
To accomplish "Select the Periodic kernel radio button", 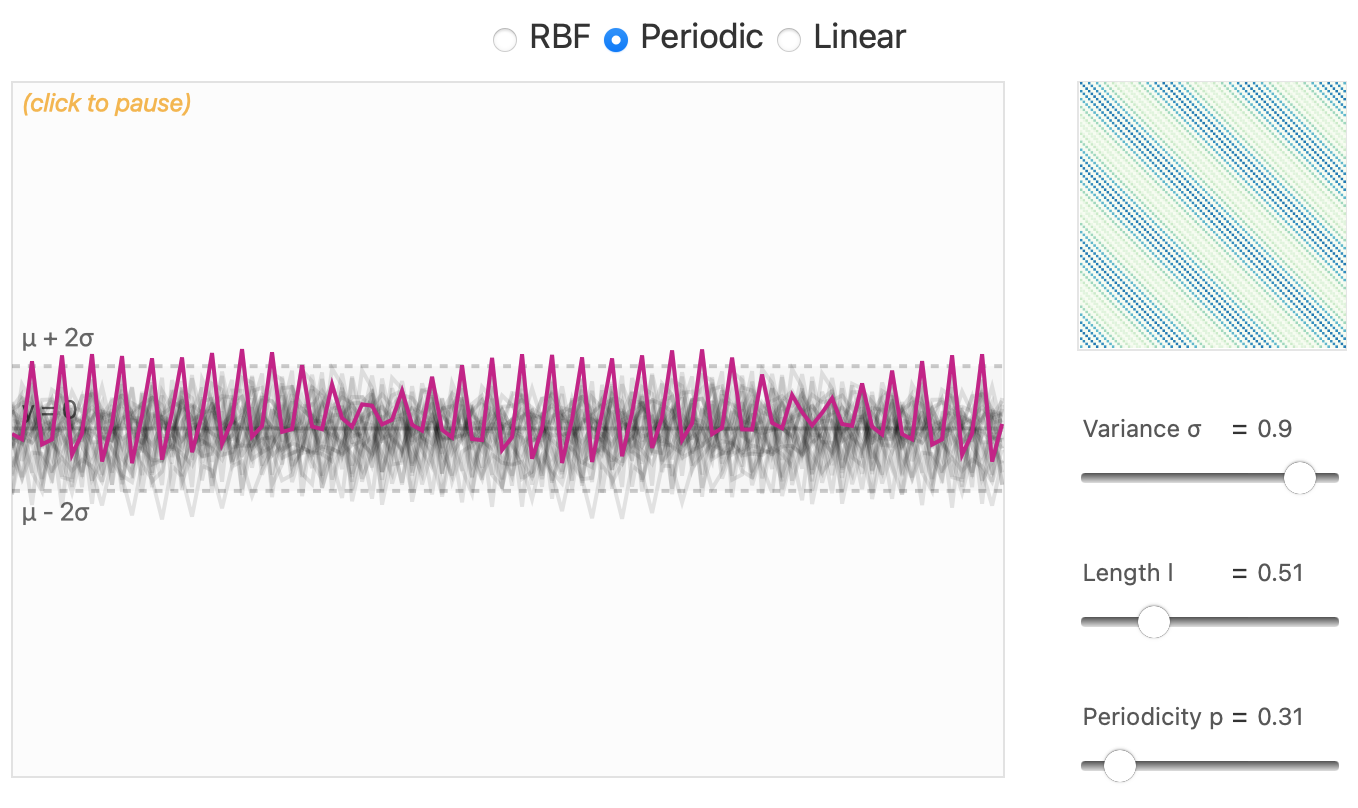I will [x=616, y=40].
